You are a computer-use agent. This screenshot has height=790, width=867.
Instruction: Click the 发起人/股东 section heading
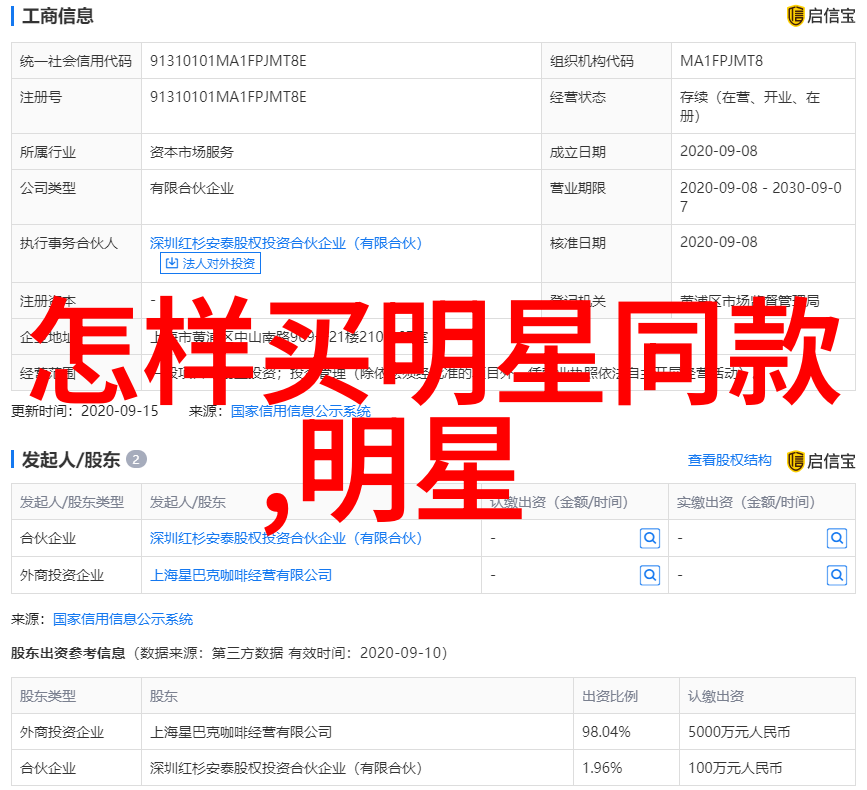click(71, 459)
